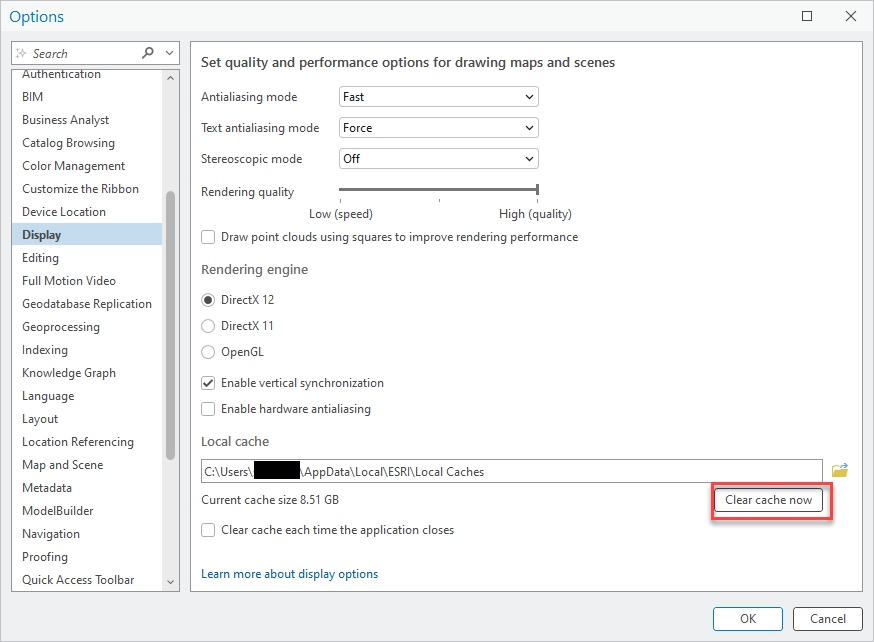Check draw point clouds using squares

coord(208,237)
